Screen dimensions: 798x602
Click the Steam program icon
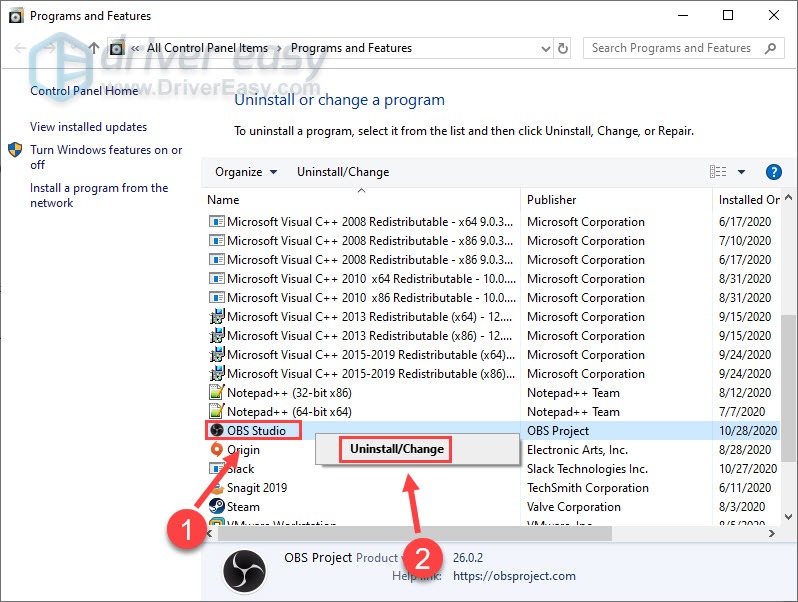pos(217,506)
